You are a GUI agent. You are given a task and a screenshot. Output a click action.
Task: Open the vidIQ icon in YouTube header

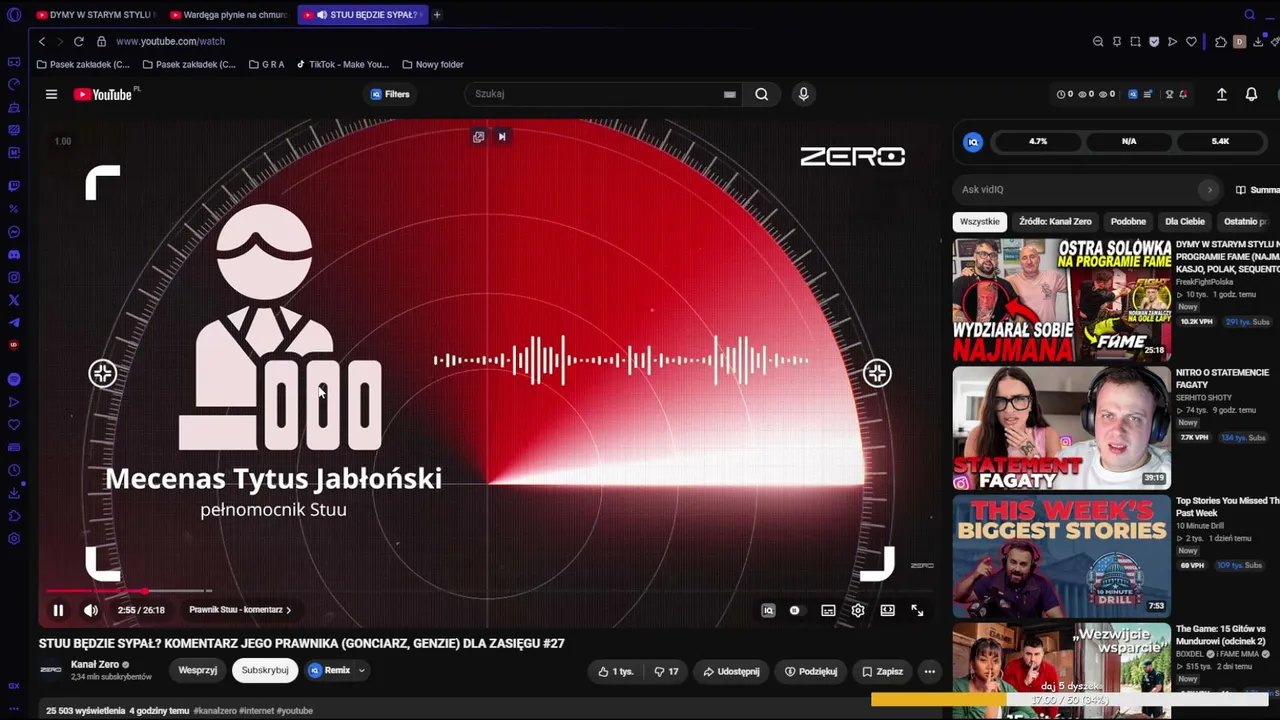pyautogui.click(x=1133, y=94)
